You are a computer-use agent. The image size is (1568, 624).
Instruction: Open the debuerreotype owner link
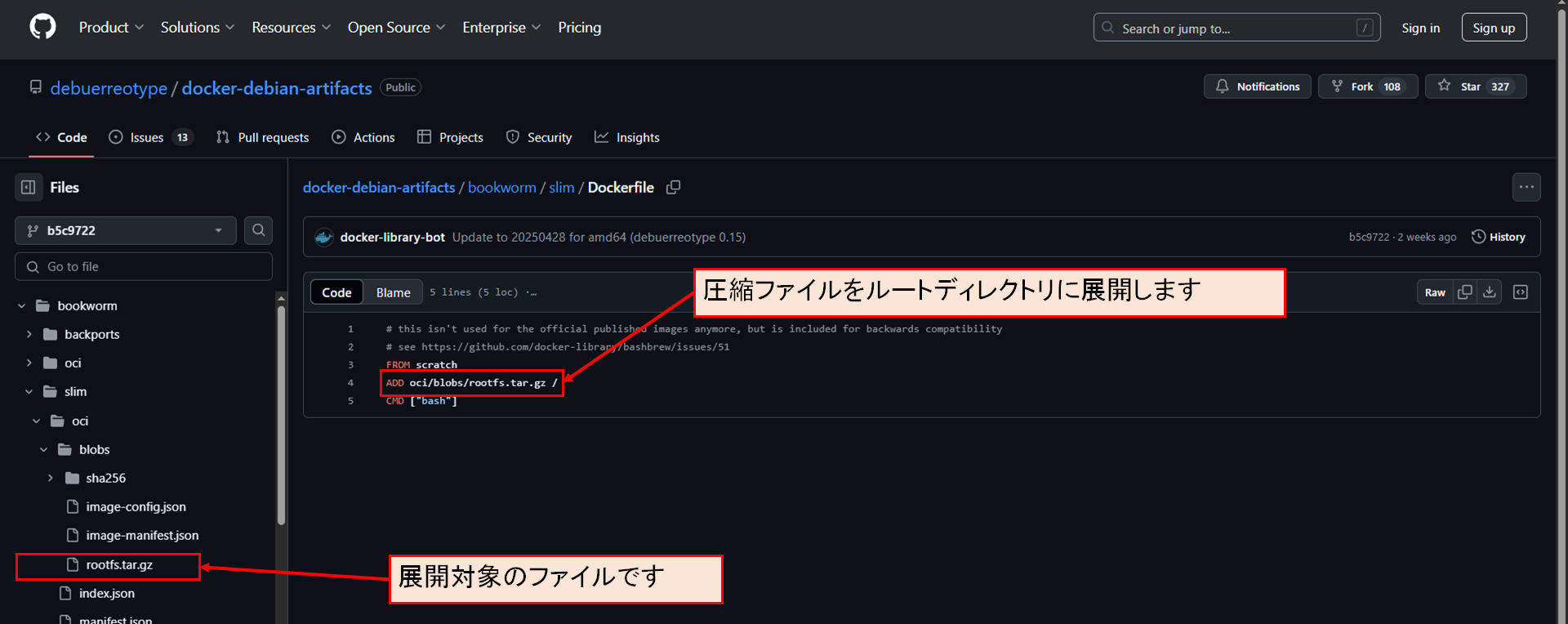tap(109, 88)
